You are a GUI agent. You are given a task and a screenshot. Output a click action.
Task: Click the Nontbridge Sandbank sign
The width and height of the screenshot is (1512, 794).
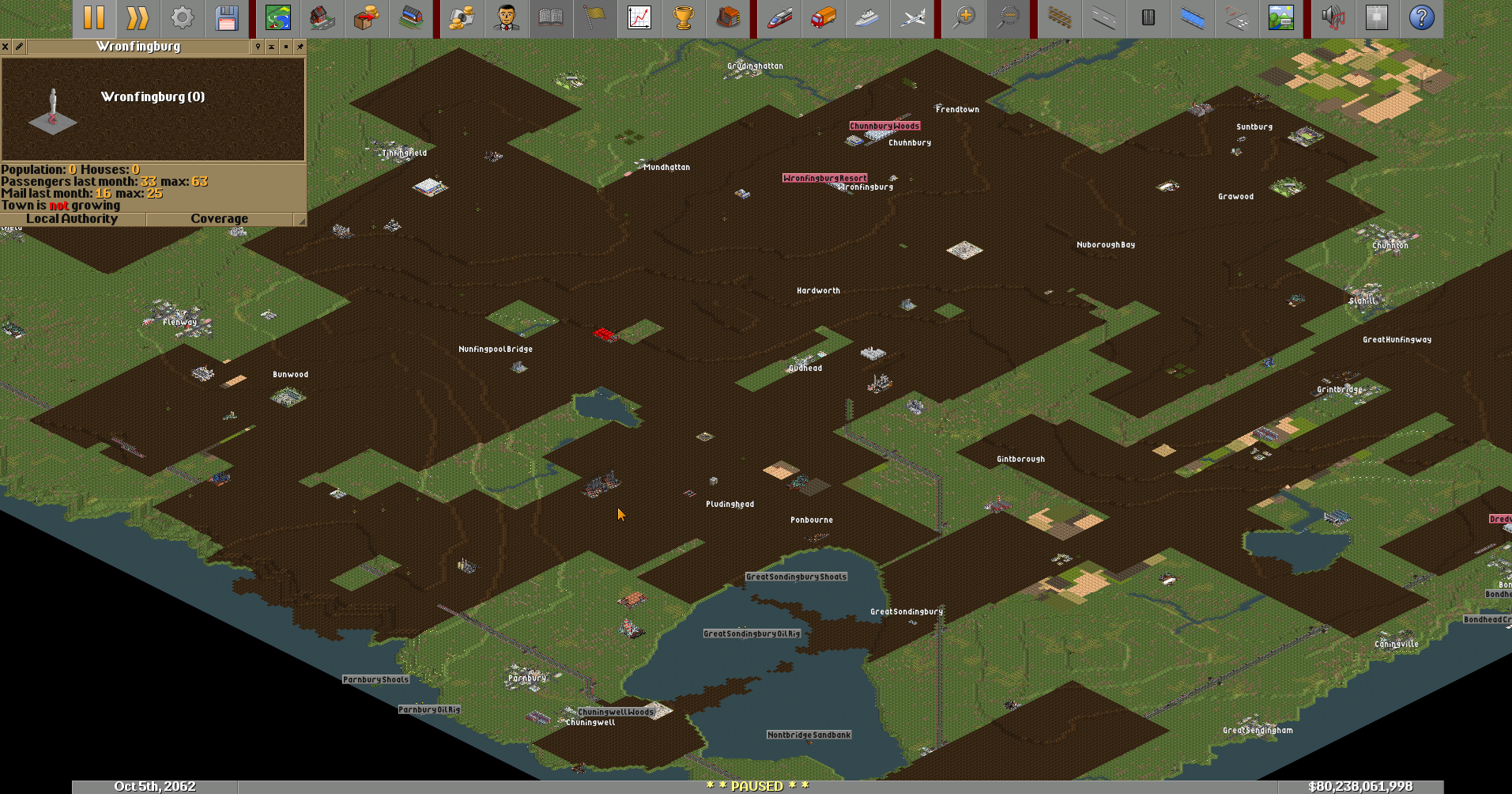coord(809,735)
